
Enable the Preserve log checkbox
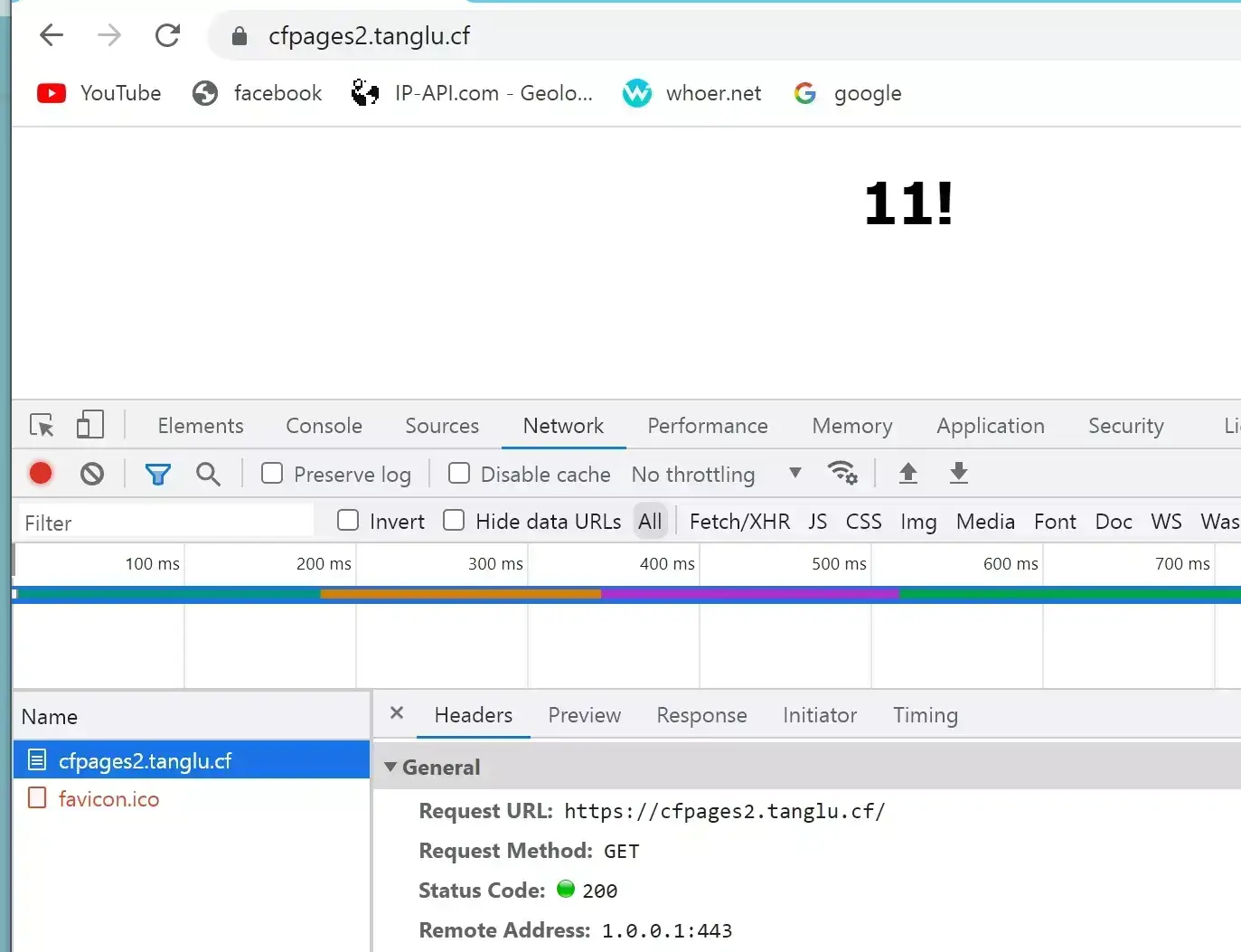coord(272,473)
